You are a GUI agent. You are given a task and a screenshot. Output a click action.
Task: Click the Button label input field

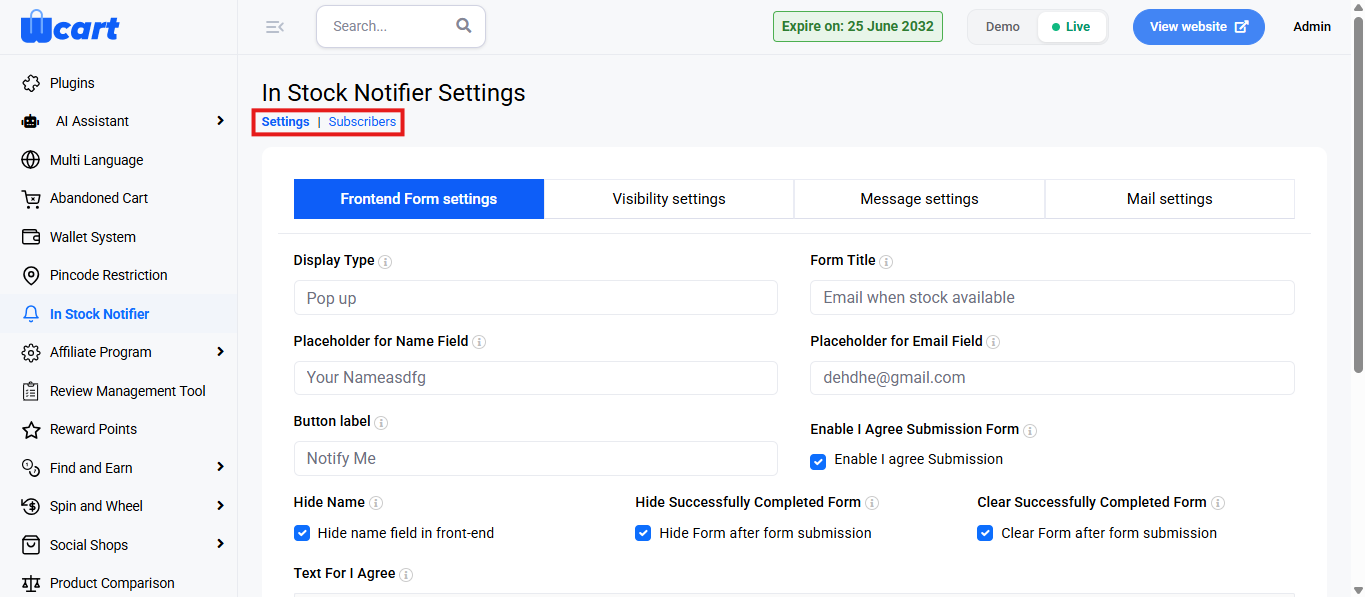click(535, 458)
